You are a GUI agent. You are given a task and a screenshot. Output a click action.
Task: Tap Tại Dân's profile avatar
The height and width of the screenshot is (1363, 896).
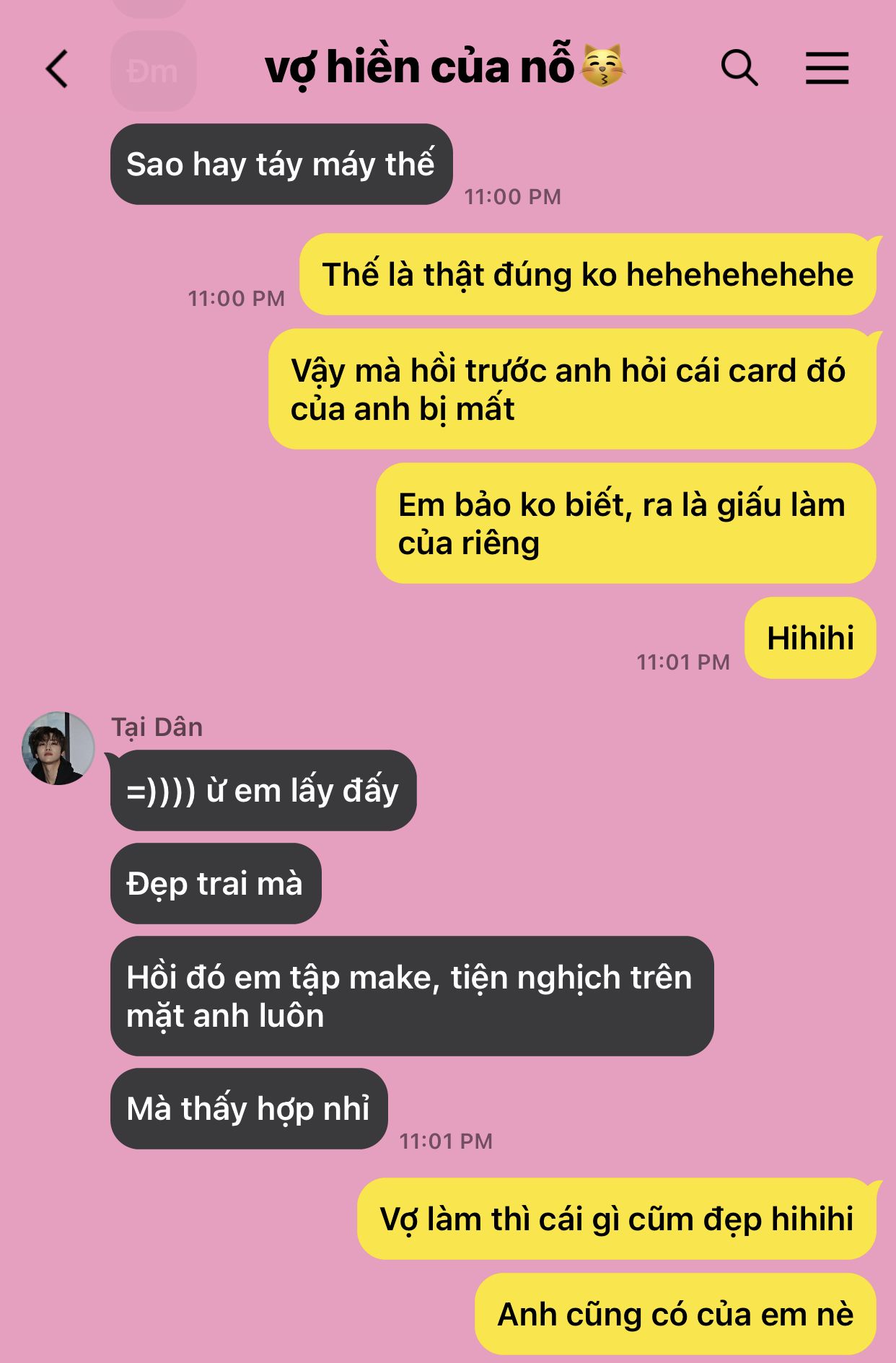tap(58, 748)
